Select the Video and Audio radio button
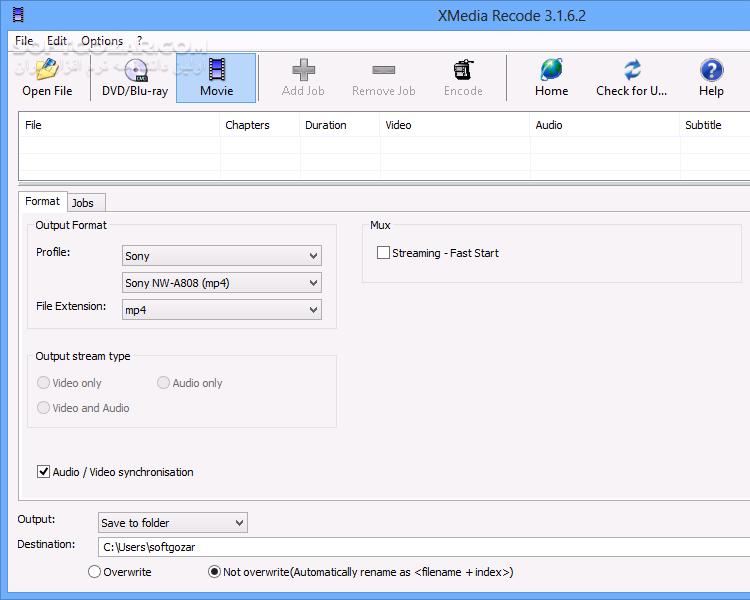Viewport: 750px width, 600px height. point(43,407)
